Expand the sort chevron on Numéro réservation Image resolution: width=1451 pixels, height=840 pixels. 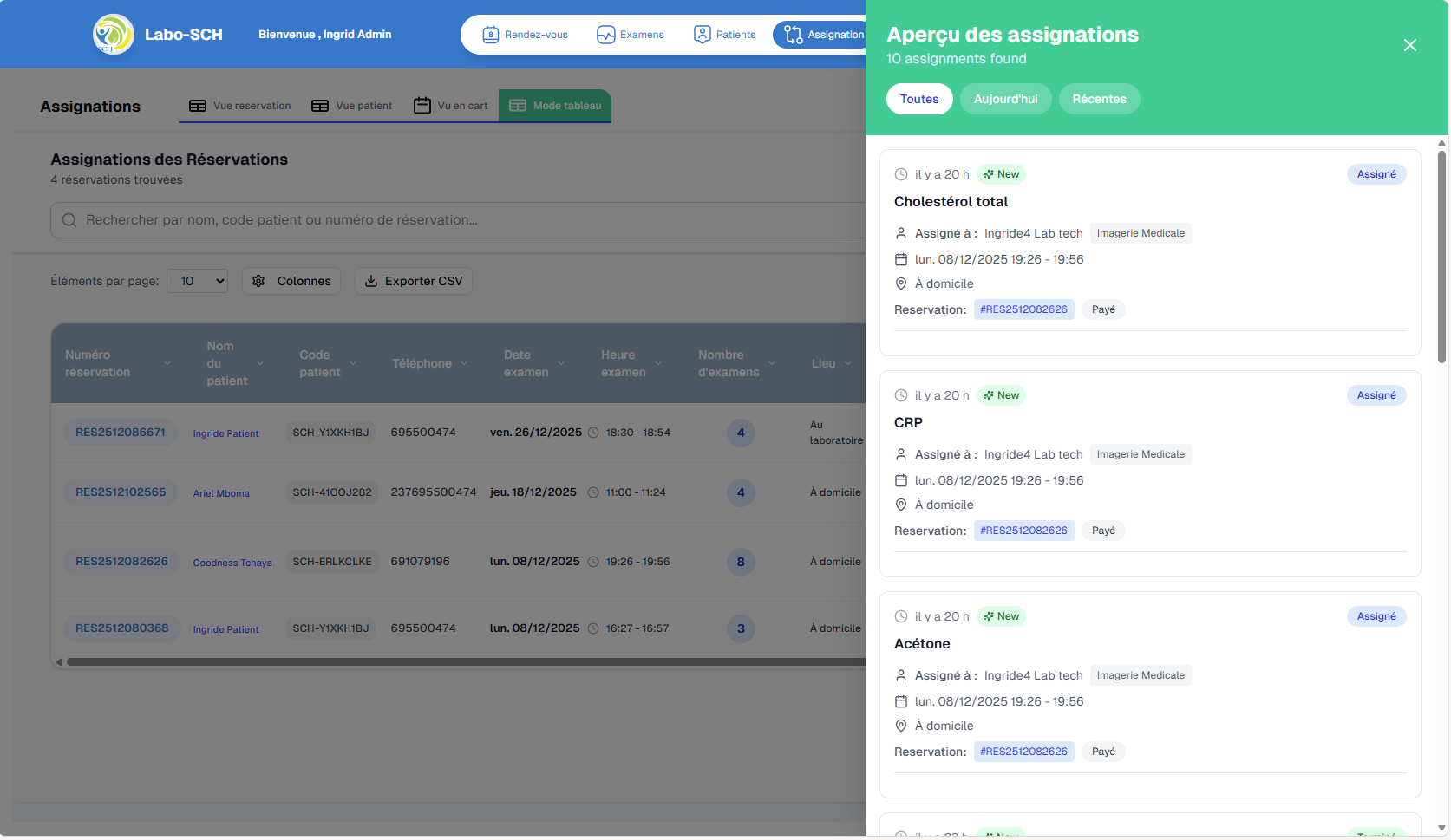tap(168, 364)
